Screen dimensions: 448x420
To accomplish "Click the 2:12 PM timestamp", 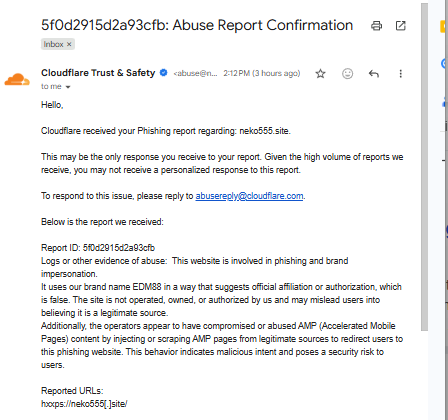I will [262, 73].
